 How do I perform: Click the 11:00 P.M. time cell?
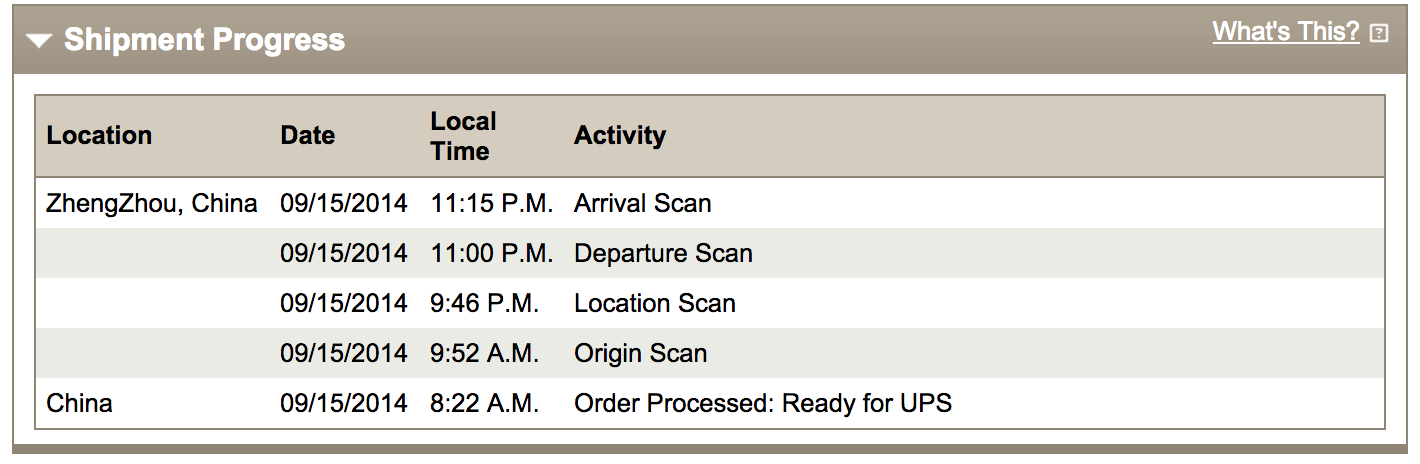(x=491, y=254)
